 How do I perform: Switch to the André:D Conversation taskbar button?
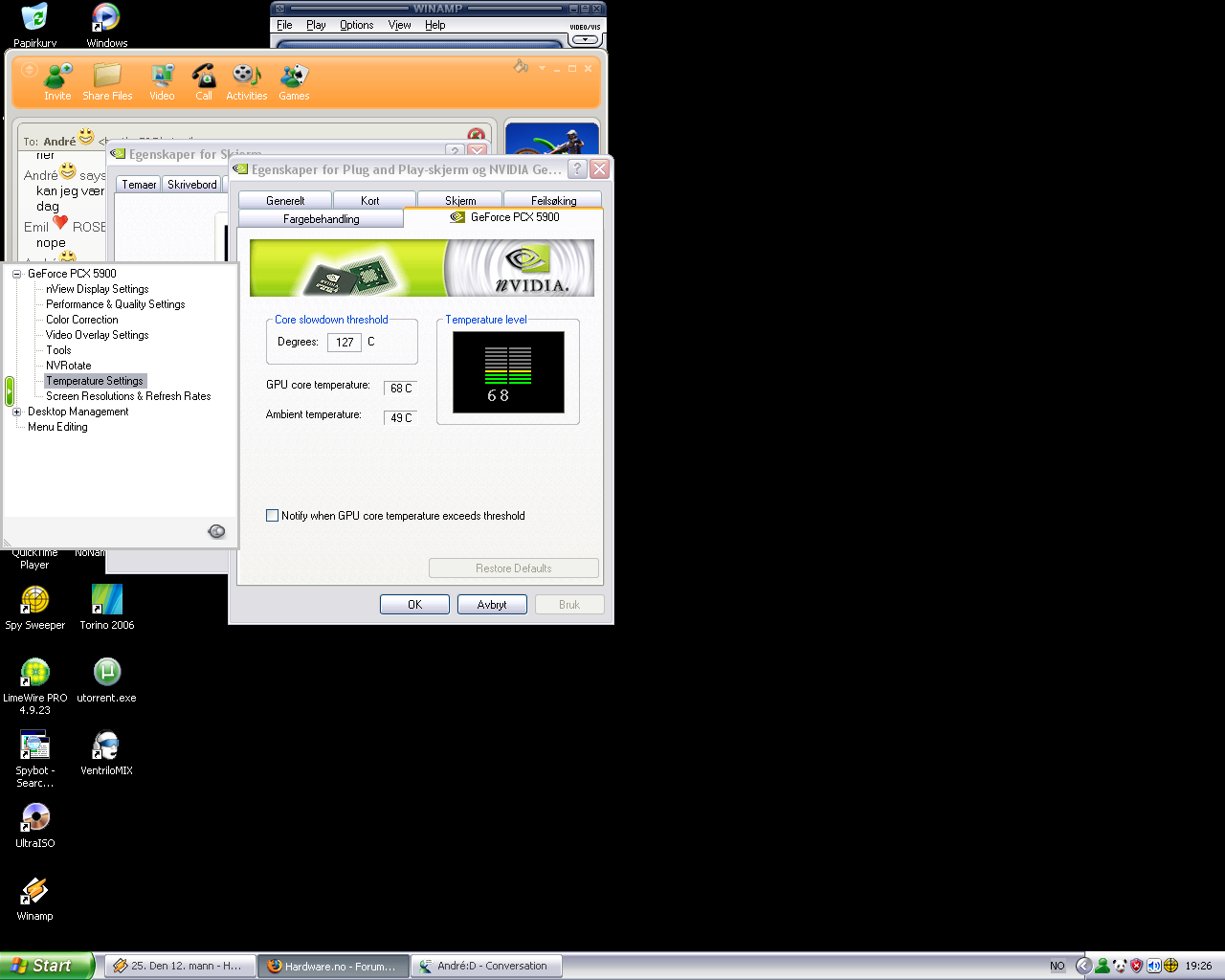tap(486, 966)
